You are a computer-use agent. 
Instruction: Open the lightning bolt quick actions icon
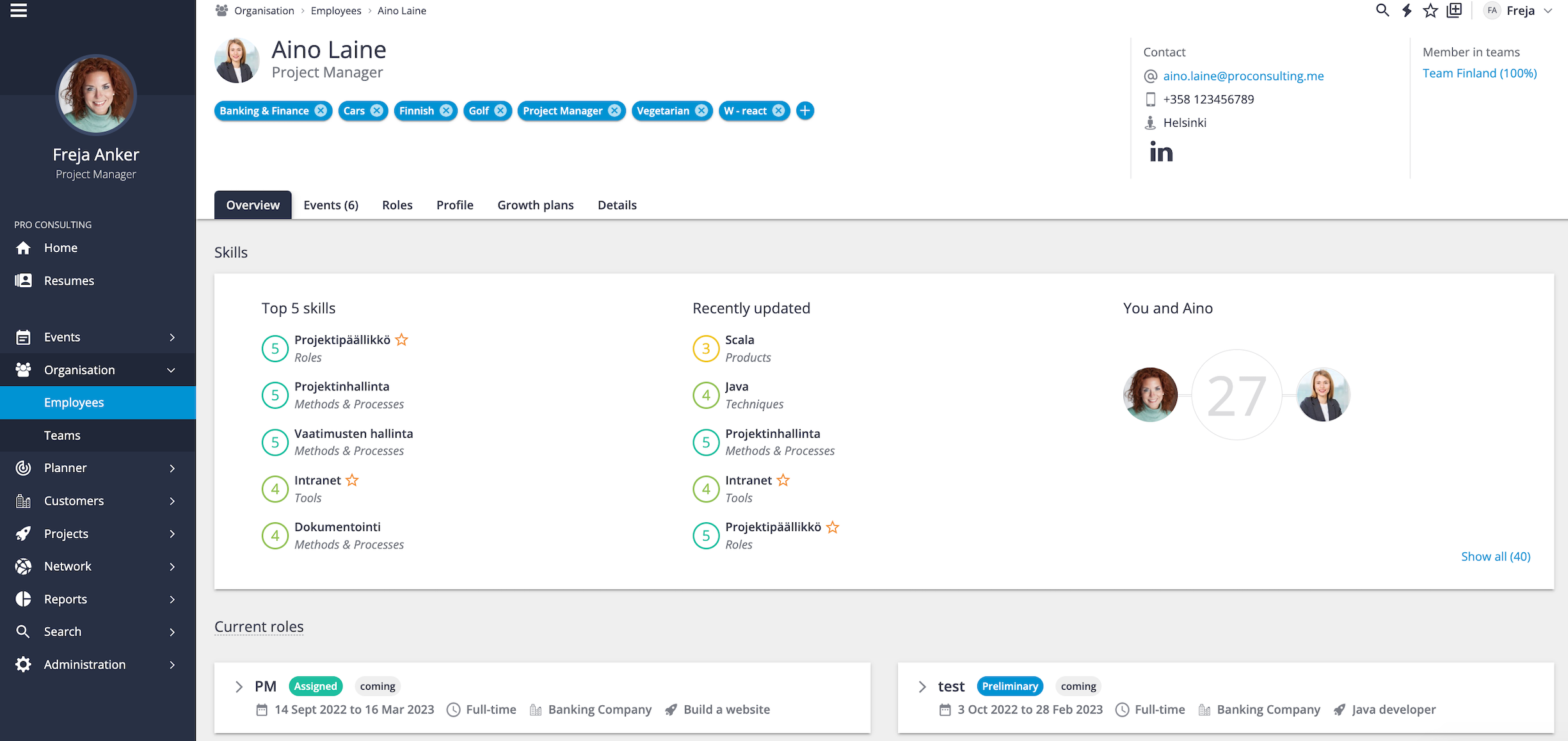[x=1407, y=10]
